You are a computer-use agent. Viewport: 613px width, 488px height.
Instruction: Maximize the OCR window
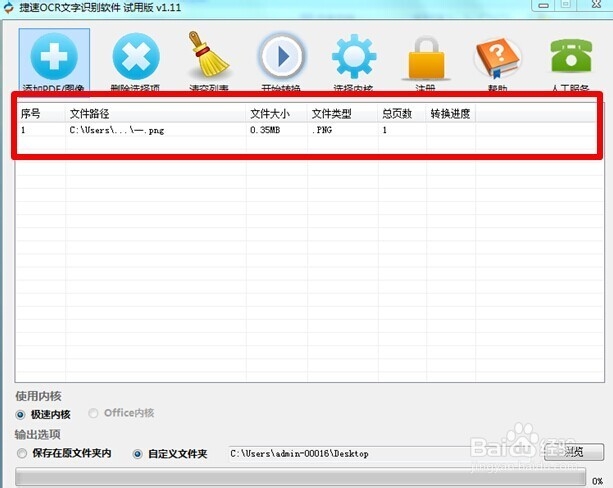pyautogui.click(x=566, y=5)
